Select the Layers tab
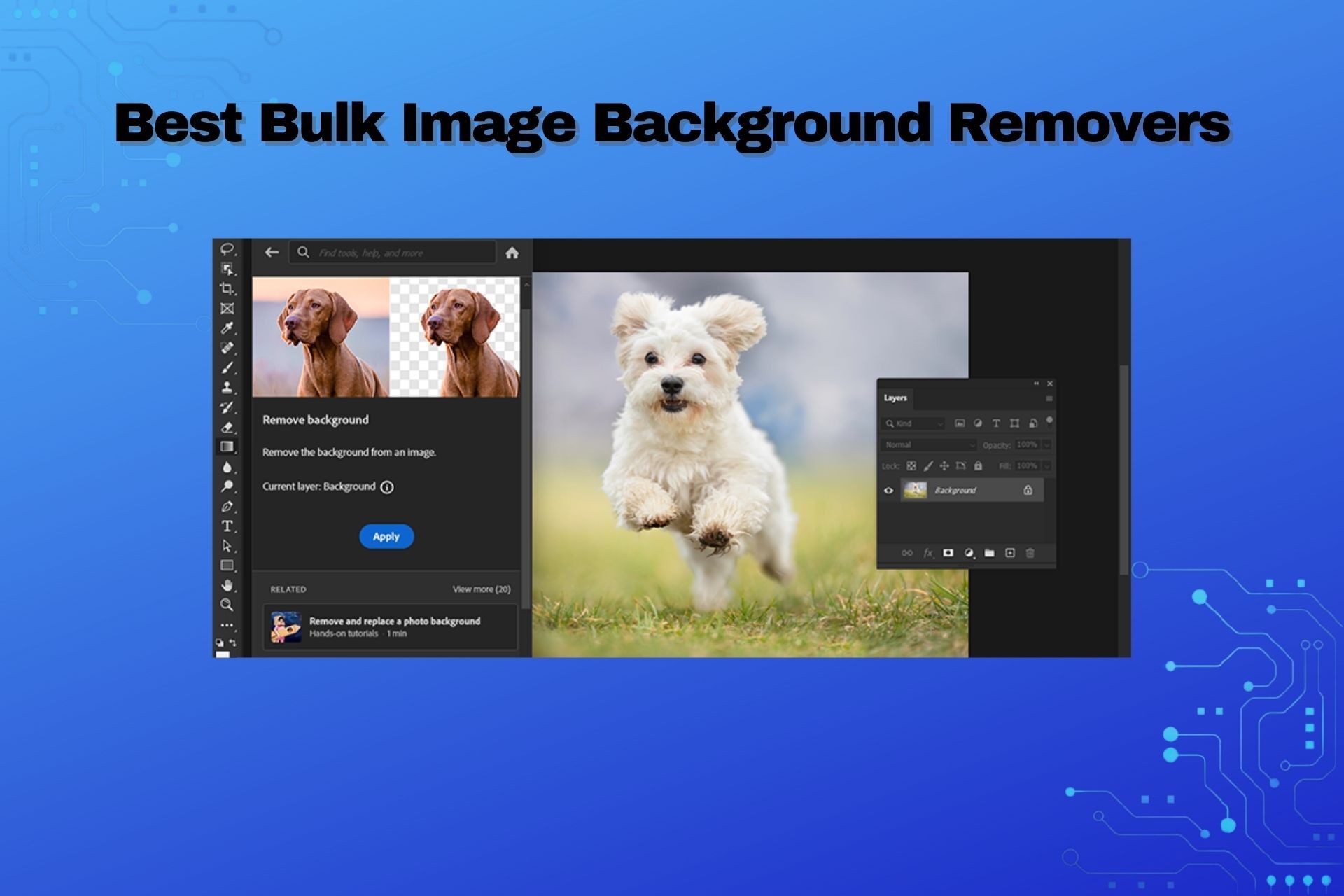The height and width of the screenshot is (896, 1344). pyautogui.click(x=895, y=398)
